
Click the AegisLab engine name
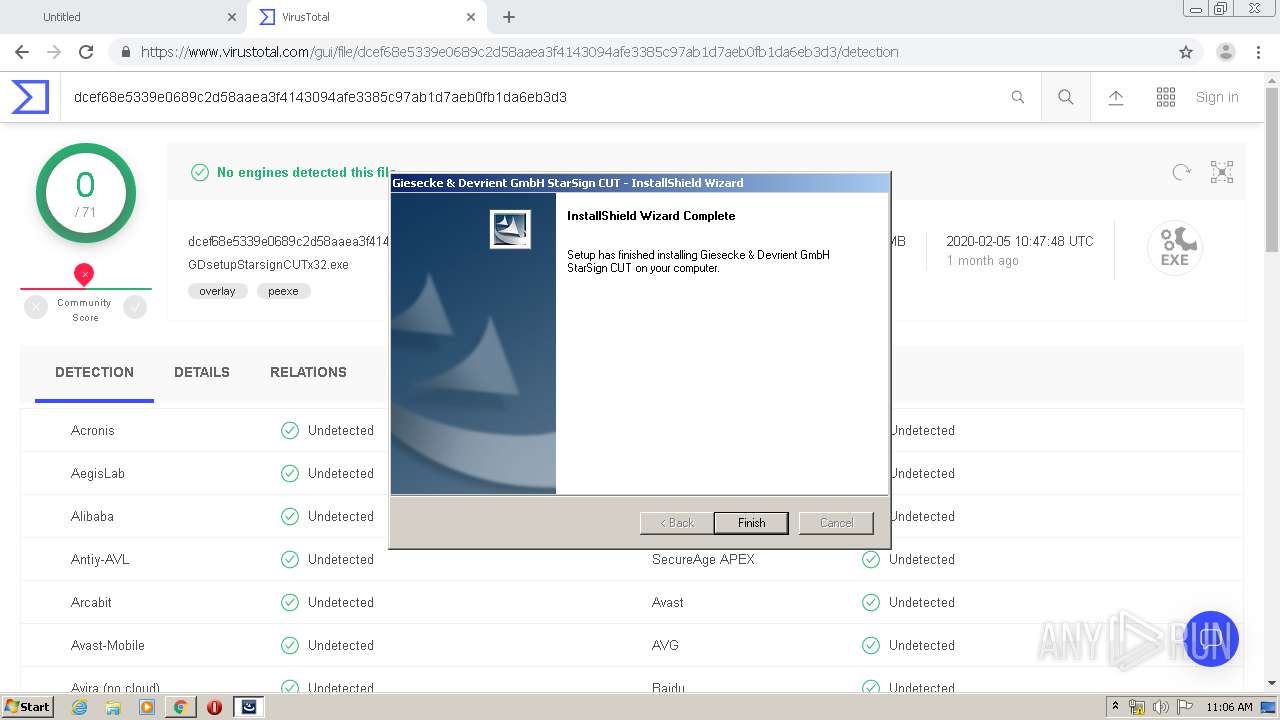coord(97,473)
